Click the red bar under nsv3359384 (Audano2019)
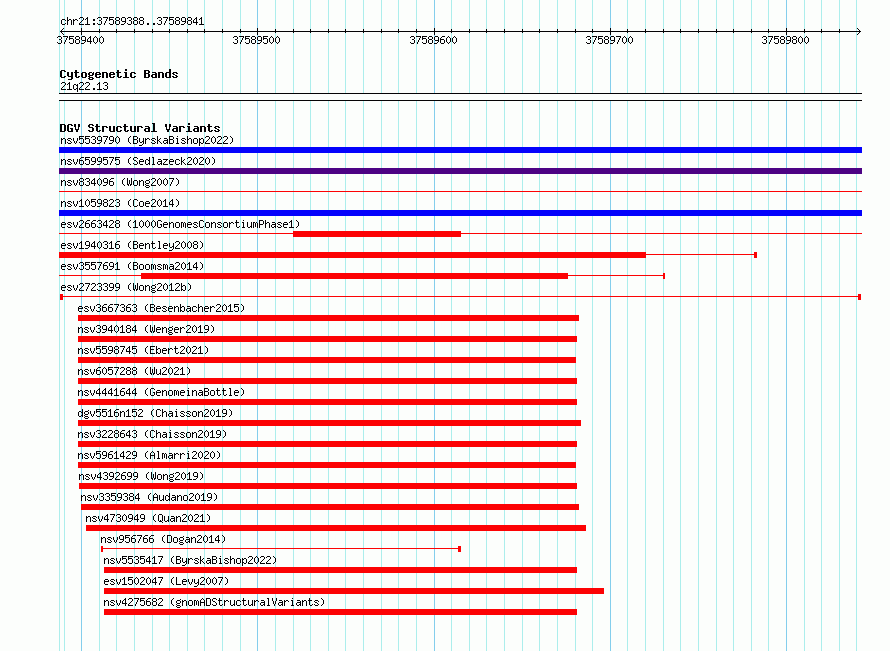 [x=330, y=507]
